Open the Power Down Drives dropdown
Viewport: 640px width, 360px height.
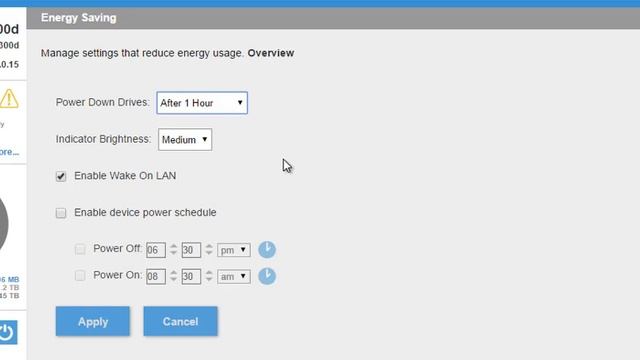coord(202,103)
